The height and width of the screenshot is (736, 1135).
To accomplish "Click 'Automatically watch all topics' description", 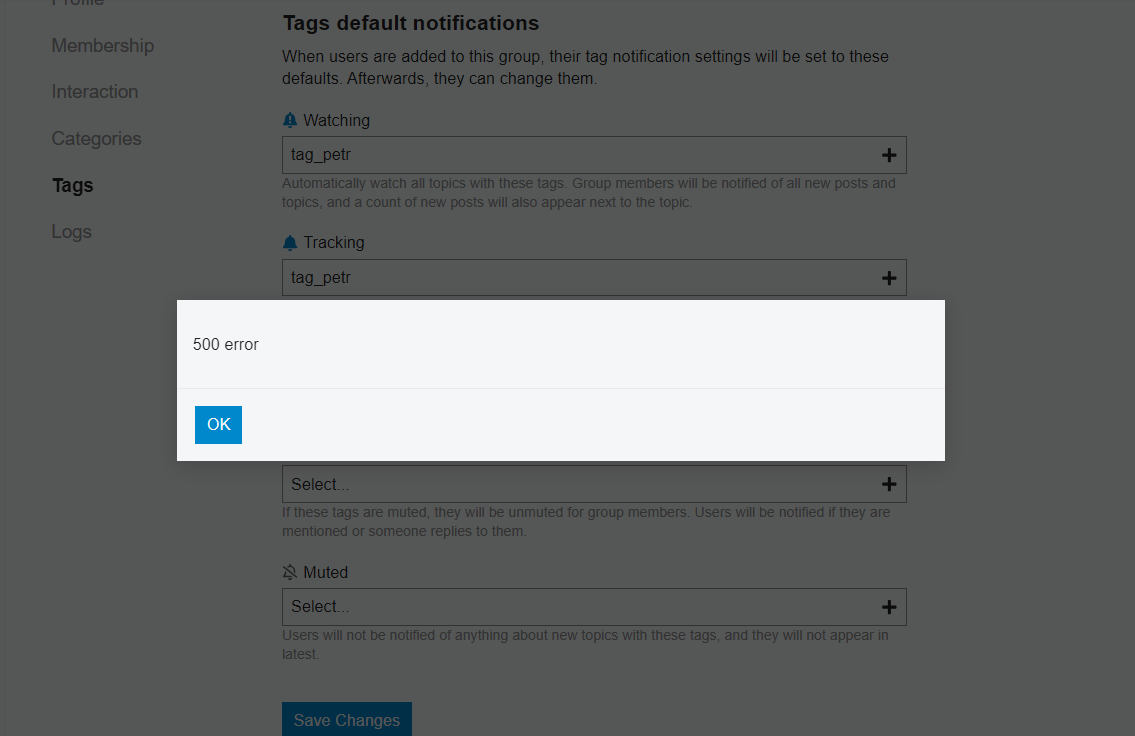I will tap(588, 193).
